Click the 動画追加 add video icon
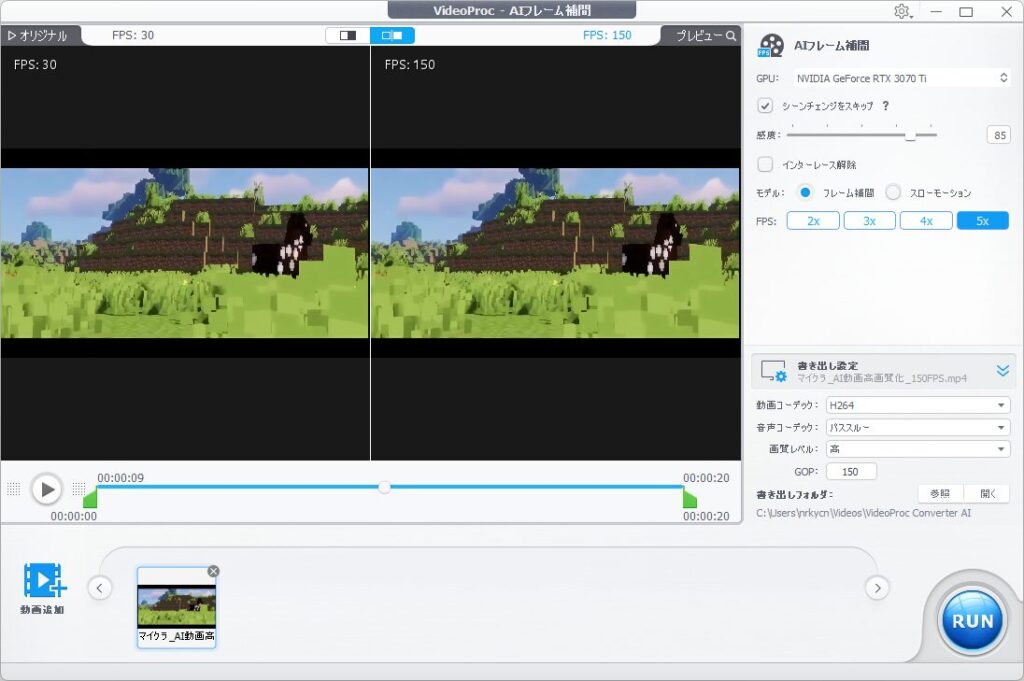Viewport: 1024px width, 681px height. click(44, 580)
